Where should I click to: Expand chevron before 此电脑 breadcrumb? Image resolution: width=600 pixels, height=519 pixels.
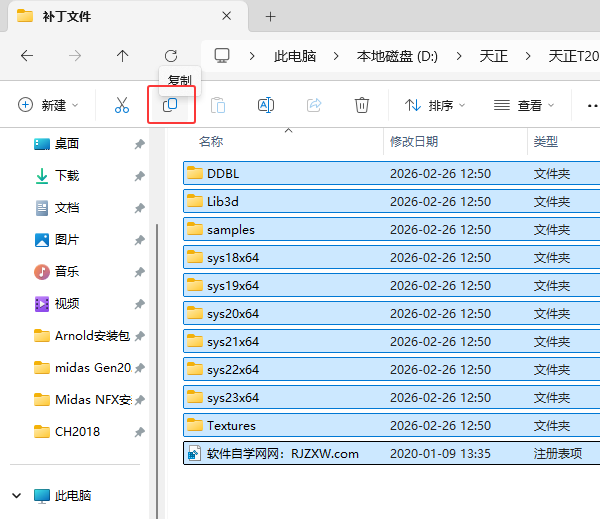(x=252, y=56)
